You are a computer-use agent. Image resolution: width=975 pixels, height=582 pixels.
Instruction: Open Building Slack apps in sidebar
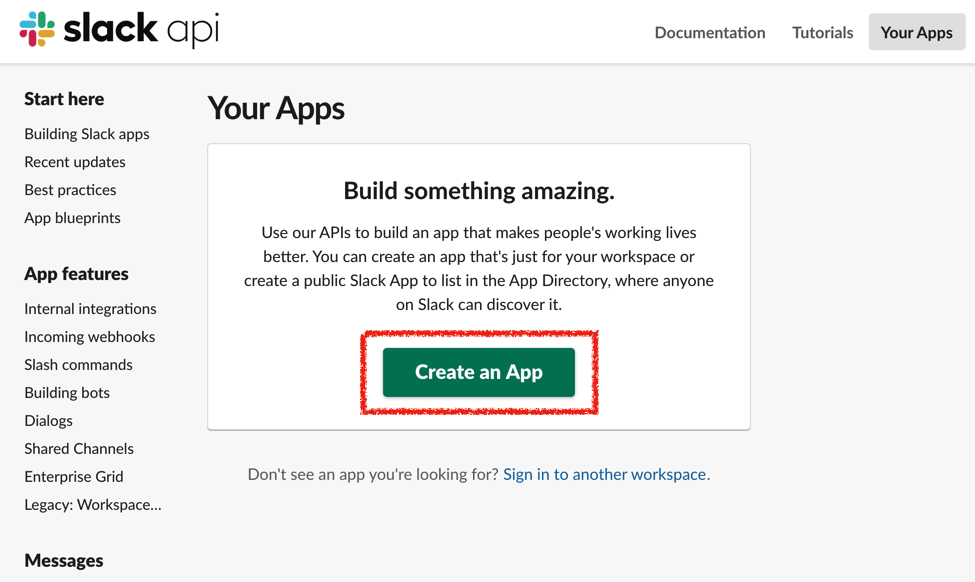click(x=87, y=134)
